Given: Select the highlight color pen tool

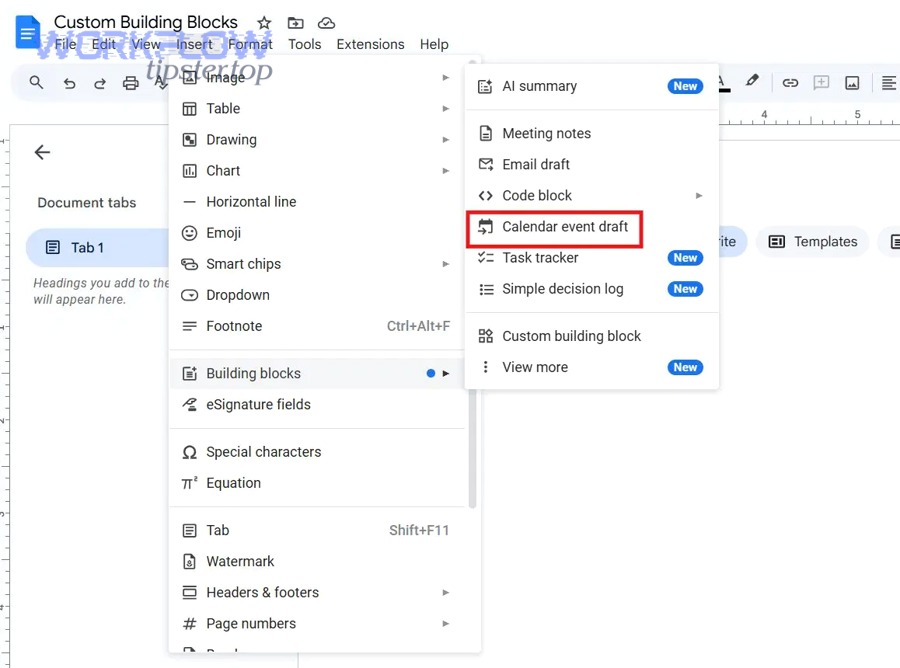Looking at the screenshot, I should 752,83.
